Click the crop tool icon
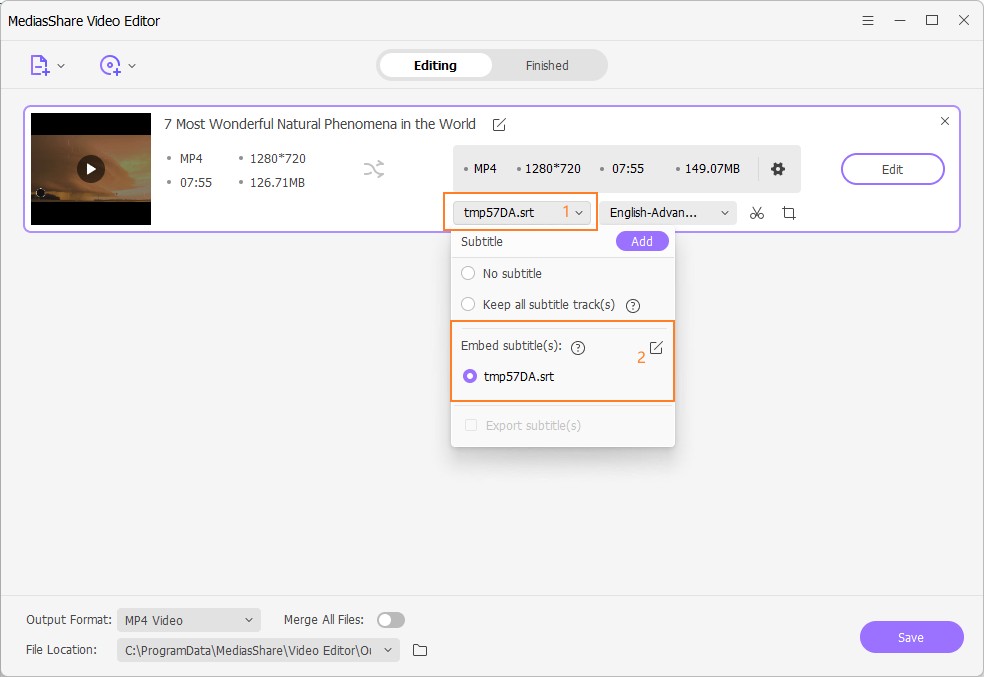This screenshot has height=677, width=984. pos(789,213)
